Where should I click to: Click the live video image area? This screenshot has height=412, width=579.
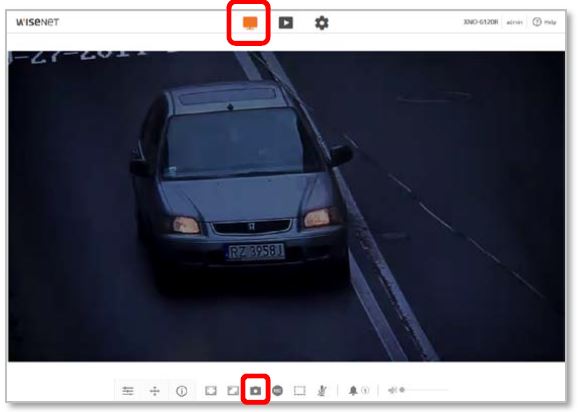(x=287, y=206)
